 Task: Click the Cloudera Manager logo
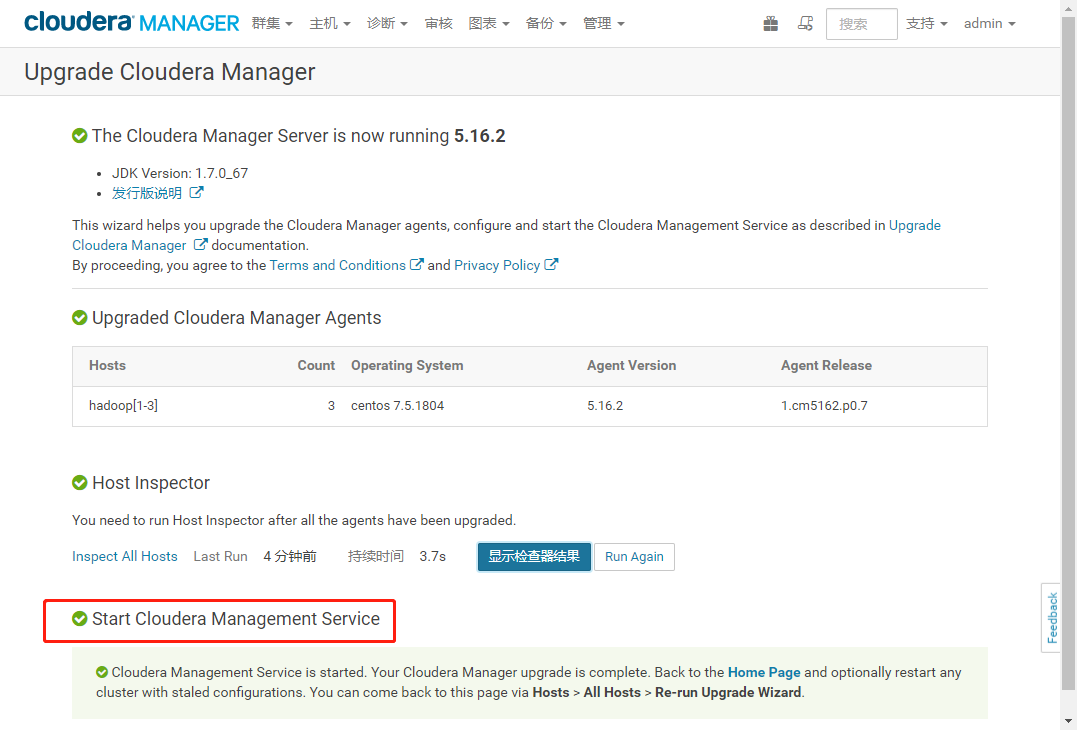[132, 23]
